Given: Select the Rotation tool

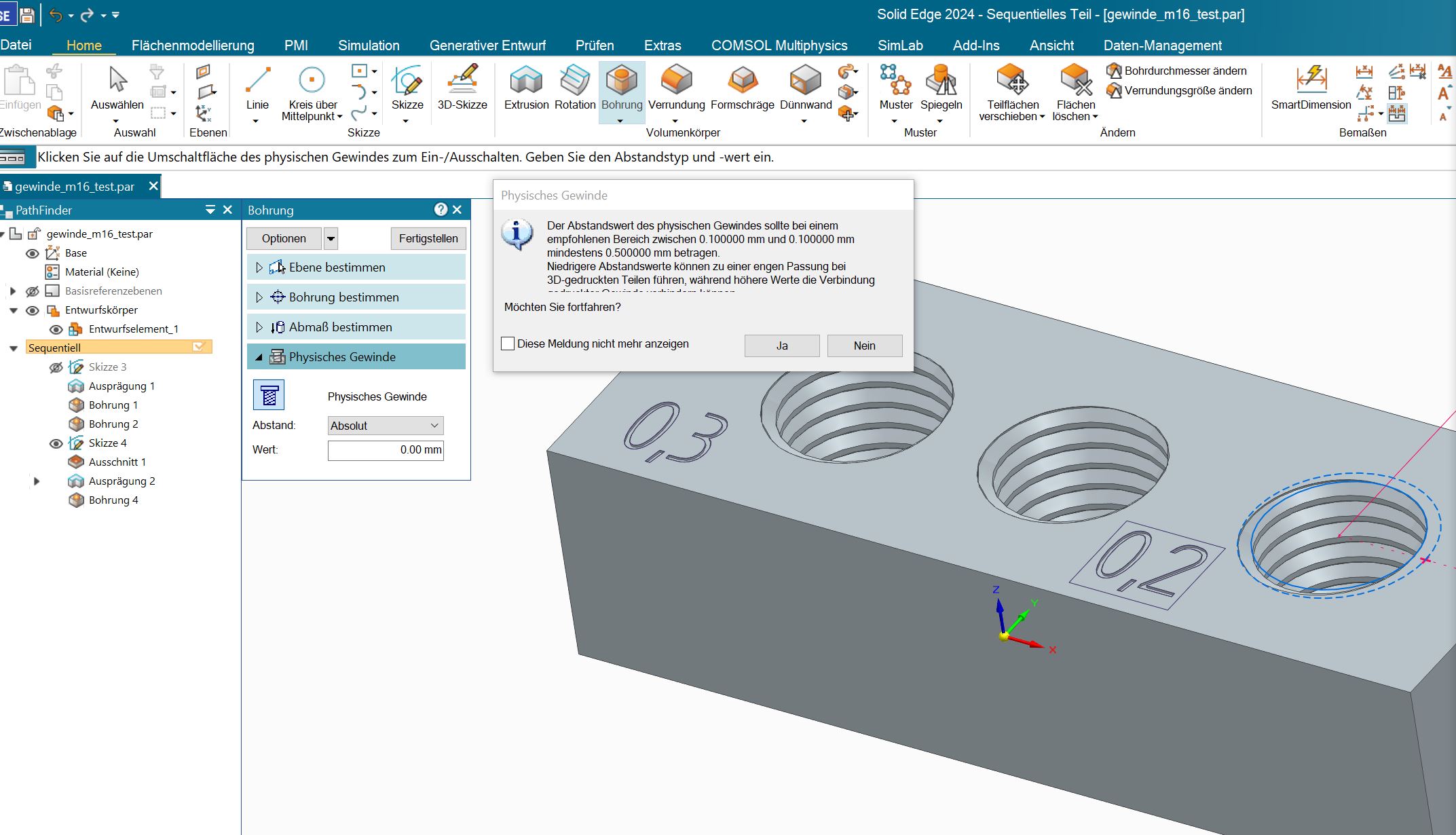Looking at the screenshot, I should (x=574, y=88).
